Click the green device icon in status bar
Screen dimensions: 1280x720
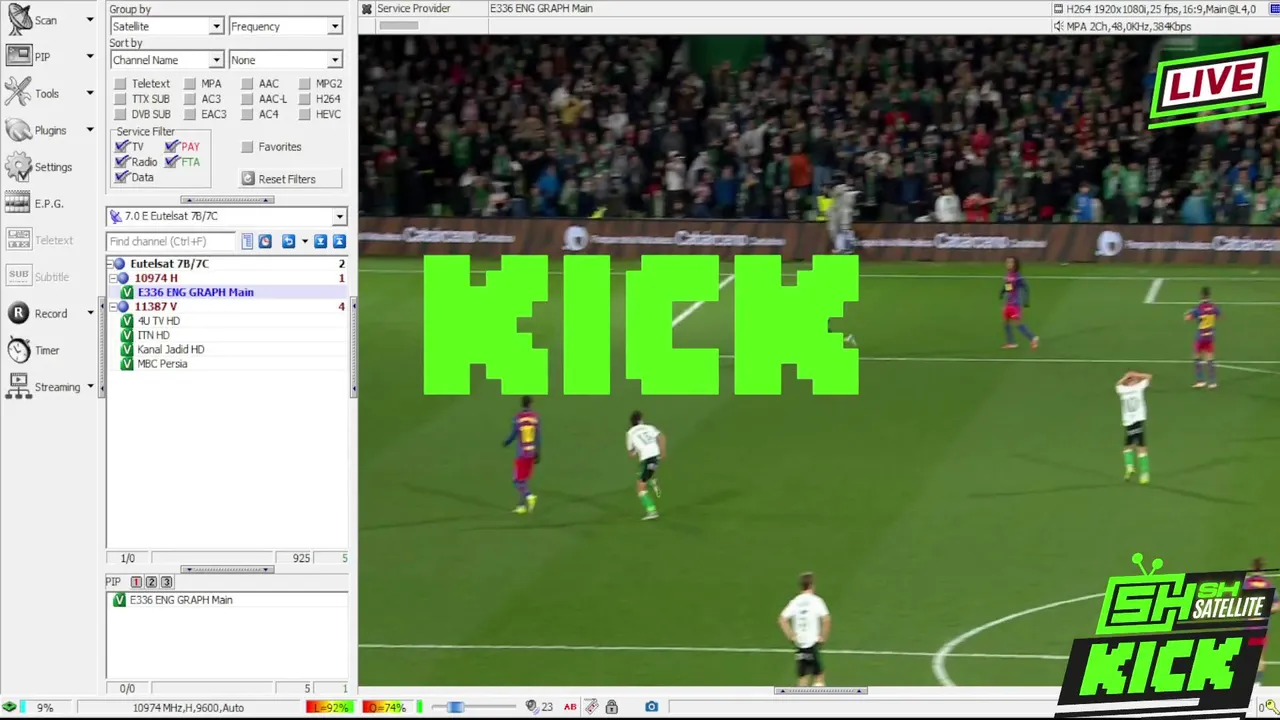click(x=10, y=707)
